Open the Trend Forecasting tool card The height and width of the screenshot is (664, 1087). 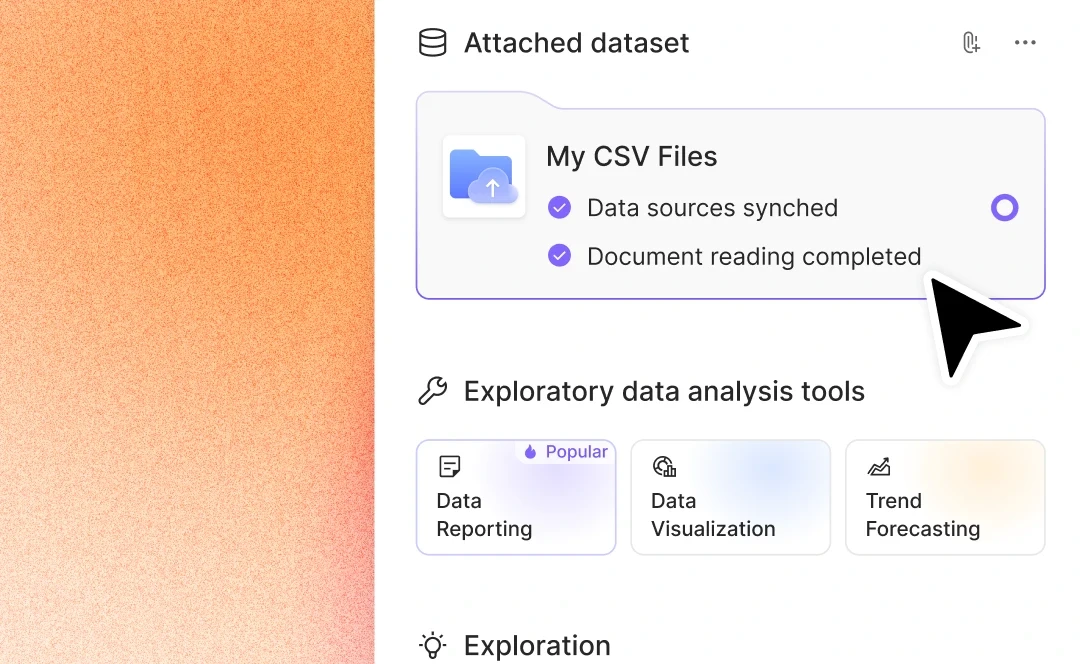pyautogui.click(x=945, y=497)
